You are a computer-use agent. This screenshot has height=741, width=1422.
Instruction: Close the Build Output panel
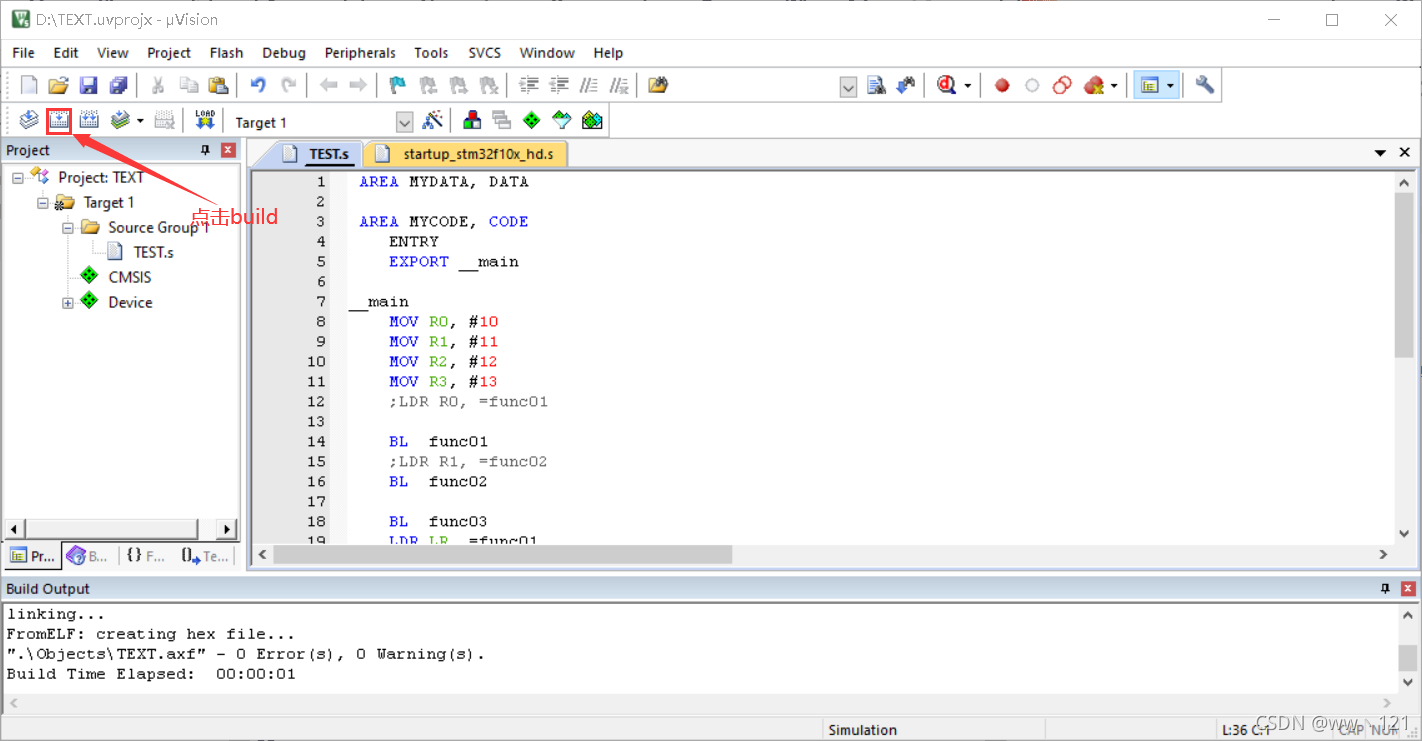[1408, 588]
